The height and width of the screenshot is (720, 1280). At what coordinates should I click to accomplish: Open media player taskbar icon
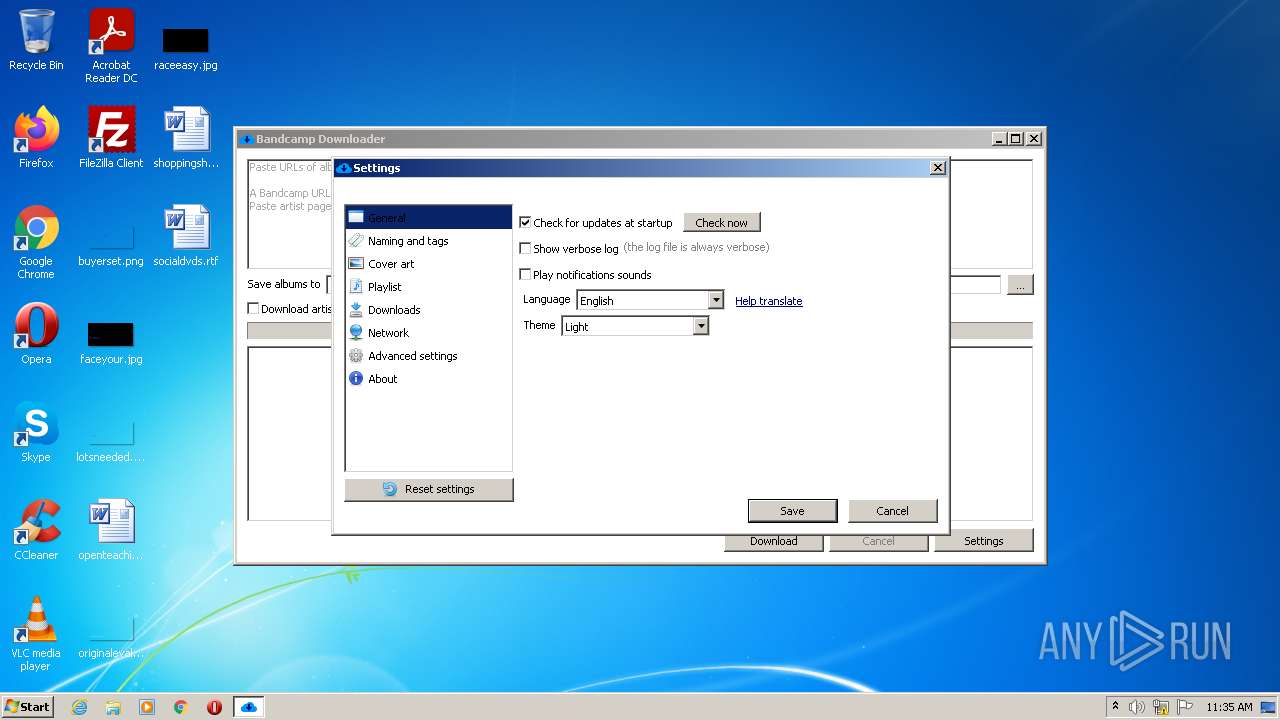[x=147, y=707]
